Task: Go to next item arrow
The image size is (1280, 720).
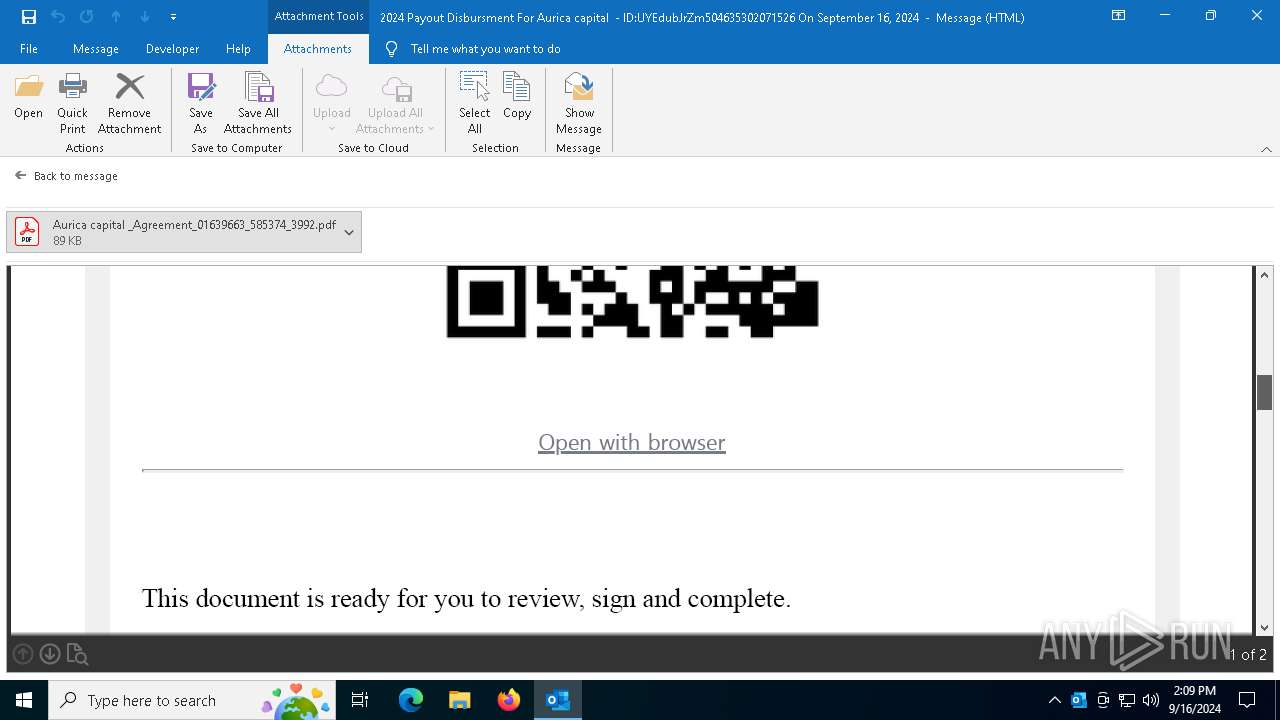Action: (145, 17)
